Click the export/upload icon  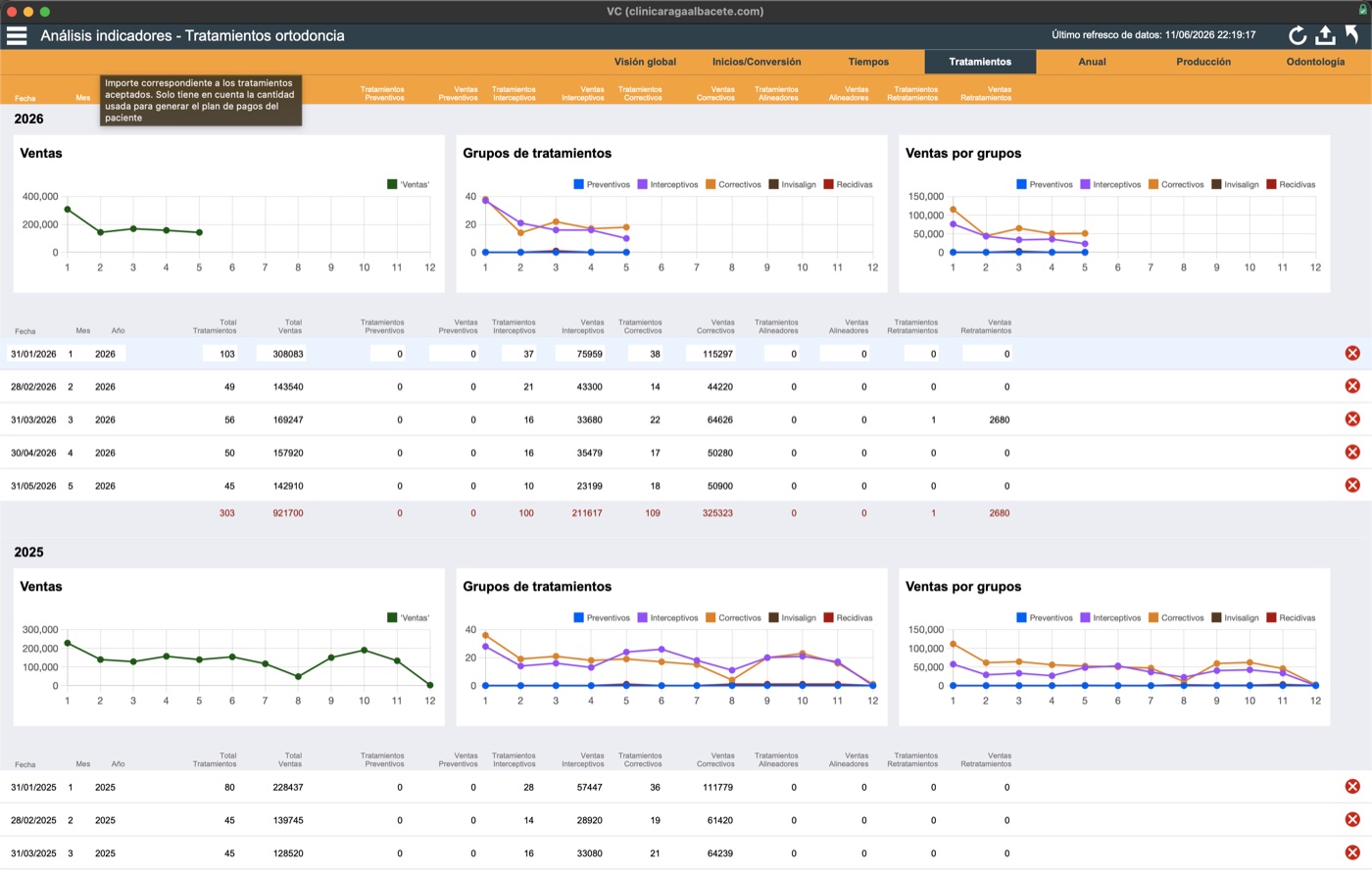pyautogui.click(x=1325, y=35)
